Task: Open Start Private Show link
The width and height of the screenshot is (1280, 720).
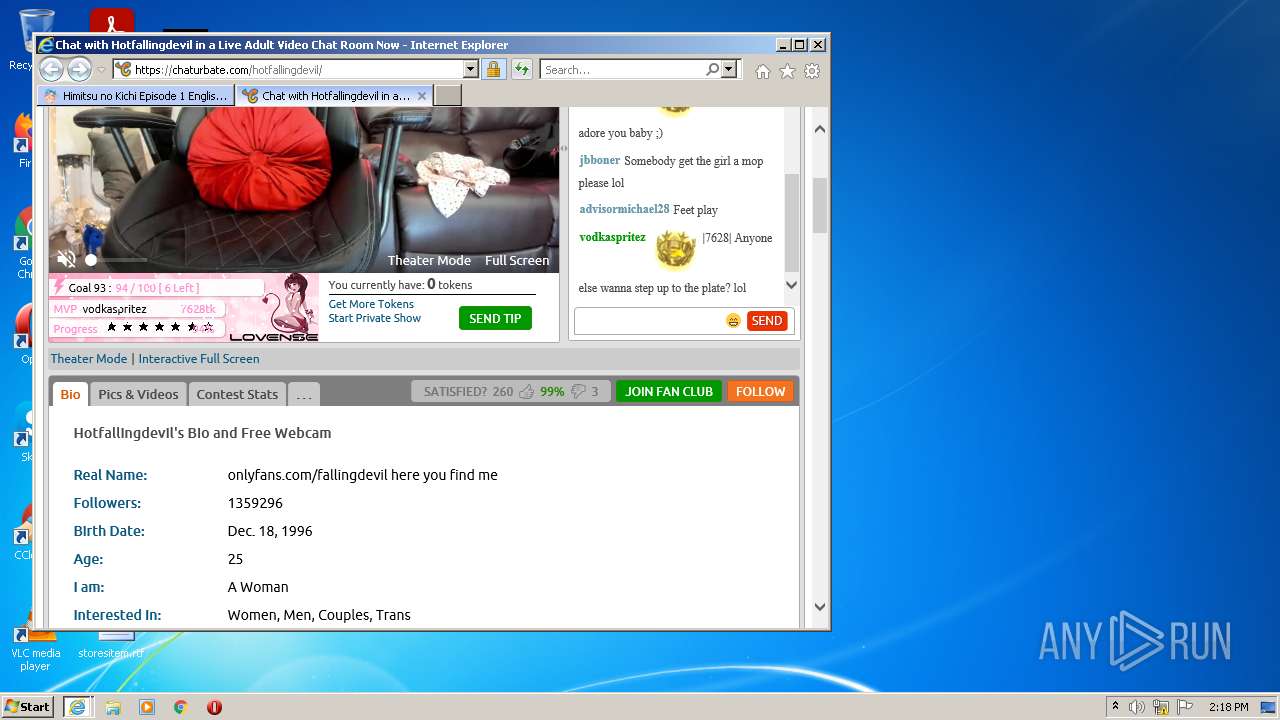Action: (375, 318)
